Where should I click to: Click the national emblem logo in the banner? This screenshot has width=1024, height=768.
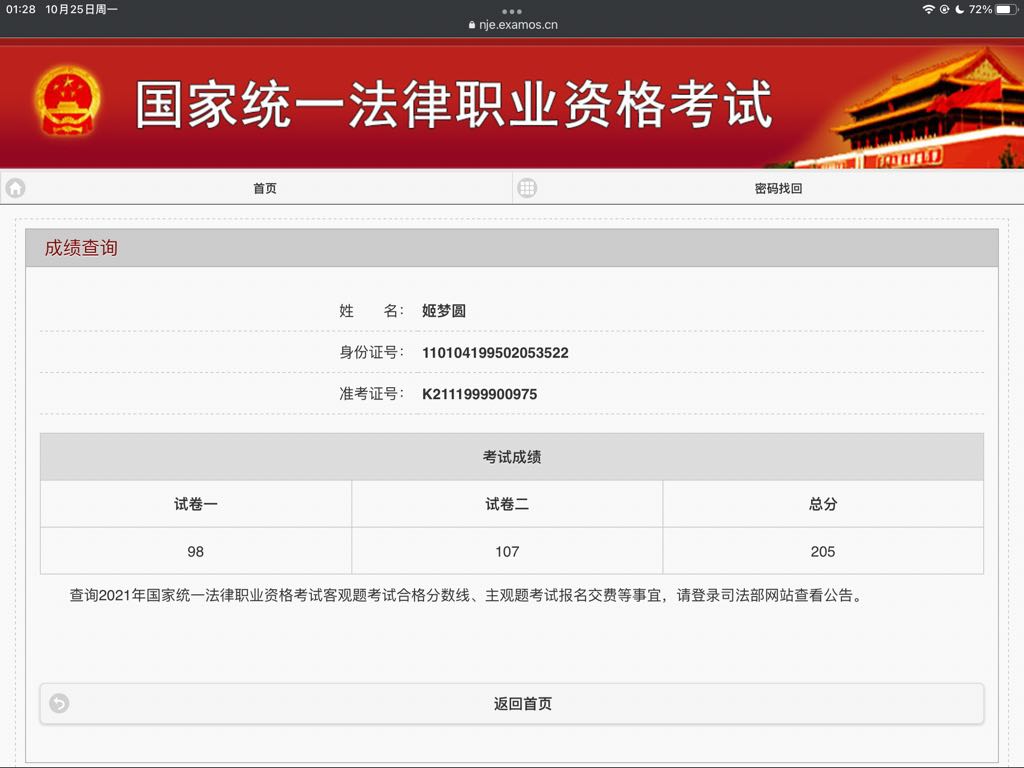[68, 101]
